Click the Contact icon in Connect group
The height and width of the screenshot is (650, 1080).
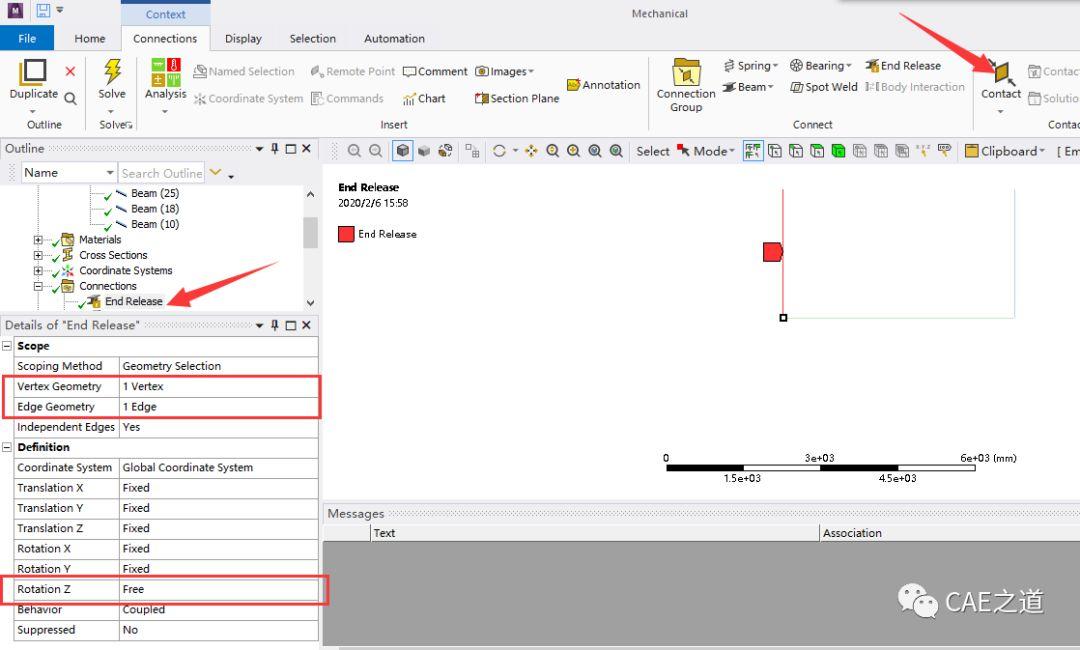[1001, 72]
